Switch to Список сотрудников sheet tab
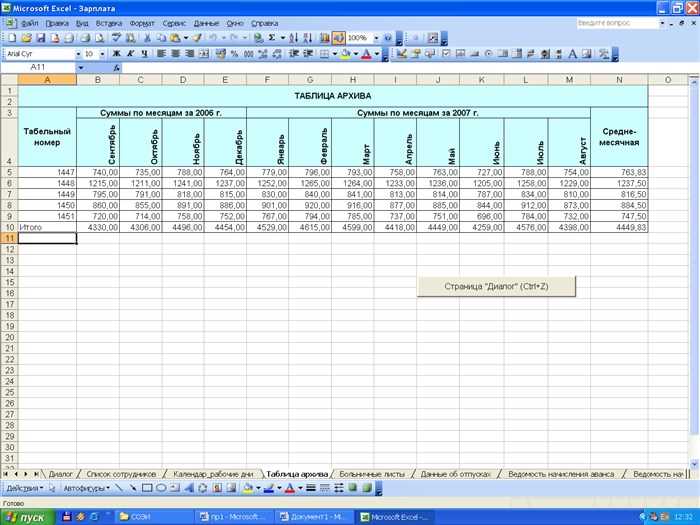Screen dimensions: 700x525 tap(121, 474)
